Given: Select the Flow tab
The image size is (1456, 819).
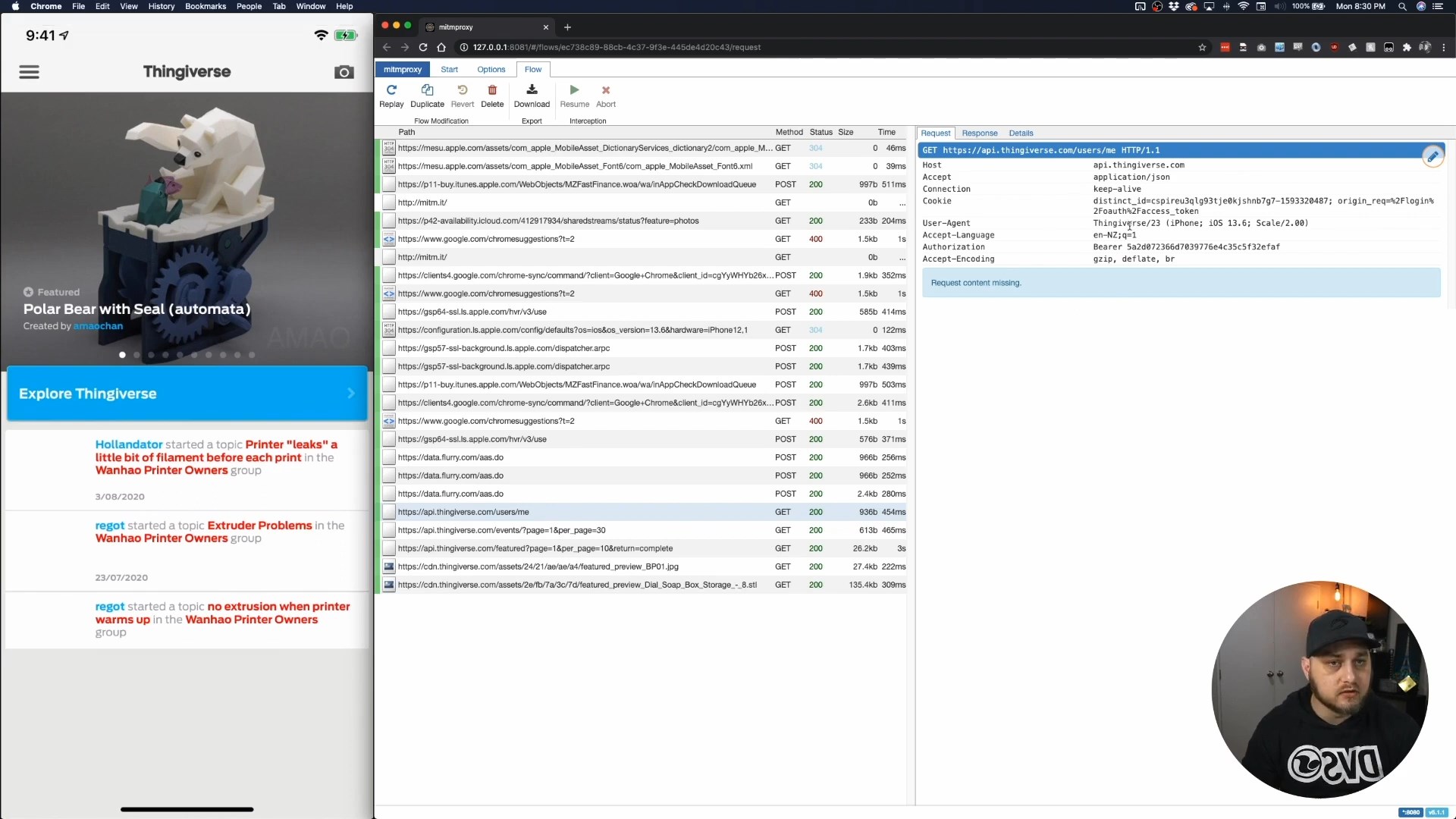Looking at the screenshot, I should (533, 69).
